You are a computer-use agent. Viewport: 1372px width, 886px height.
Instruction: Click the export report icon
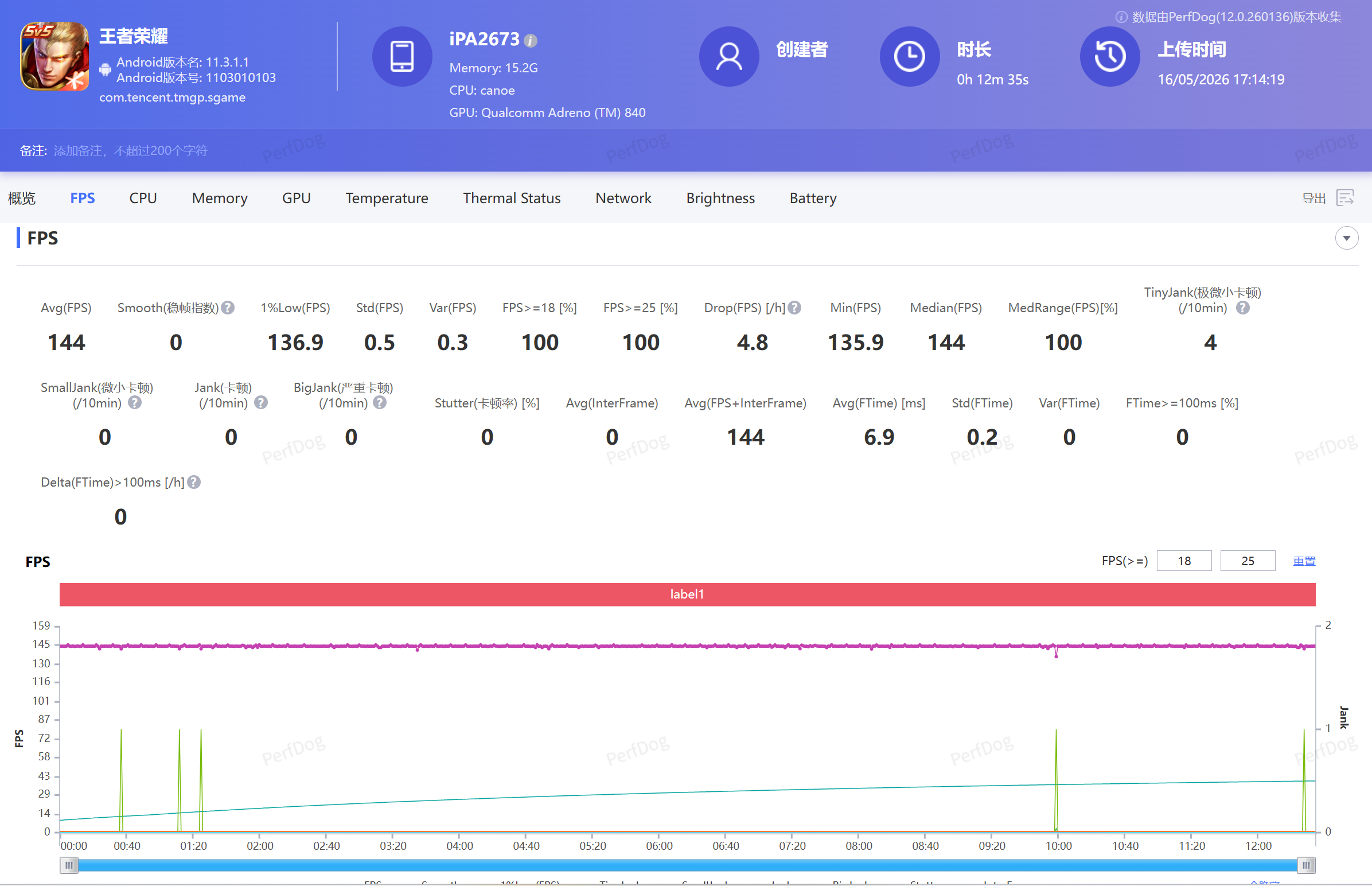(1346, 198)
